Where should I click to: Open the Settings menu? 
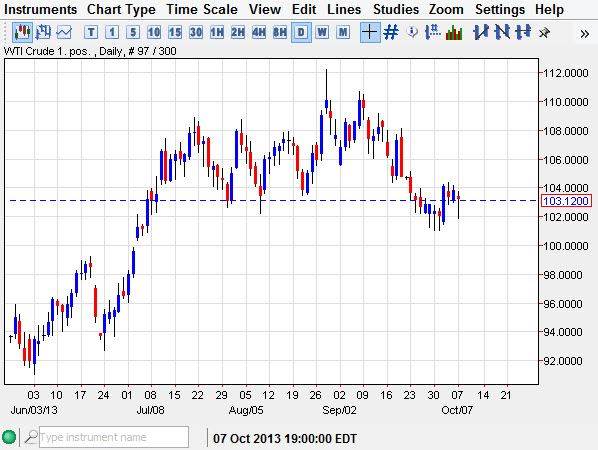(x=500, y=9)
